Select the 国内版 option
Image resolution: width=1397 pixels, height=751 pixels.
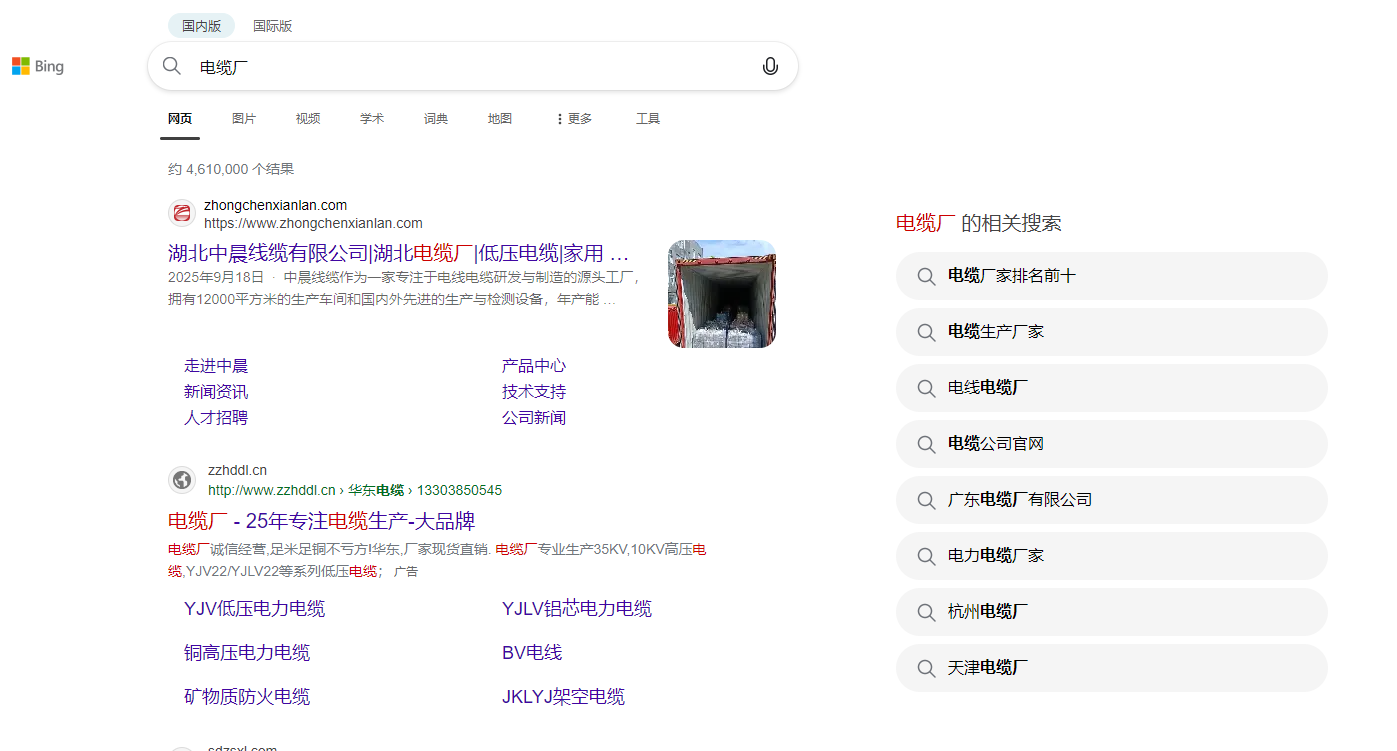201,25
